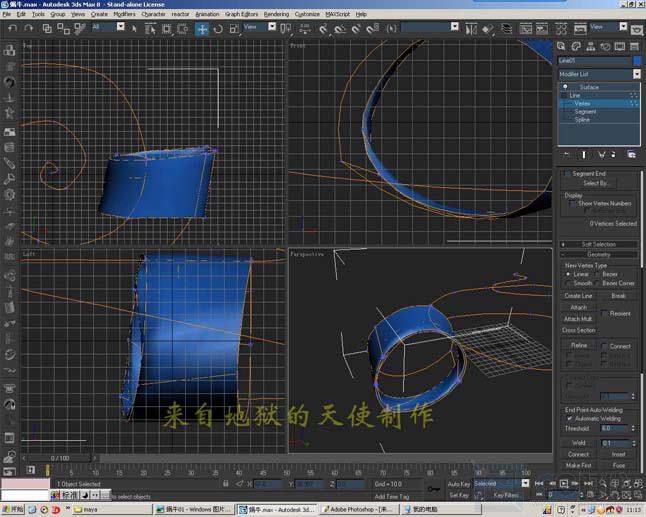This screenshot has height=517, width=646.
Task: Toggle the Surface modifier lightbulb
Action: tap(565, 87)
